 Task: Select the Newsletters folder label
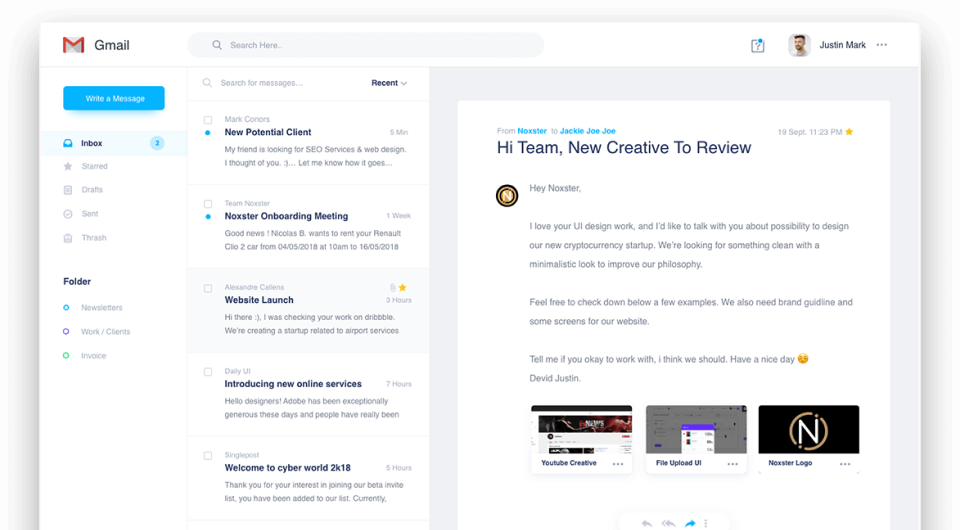(x=102, y=308)
